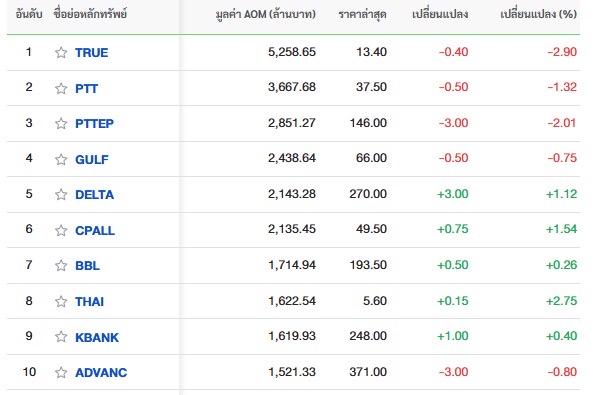The height and width of the screenshot is (395, 595).
Task: Sort by มูลค่า AOM (ล้านบาท) column header
Action: [x=266, y=14]
